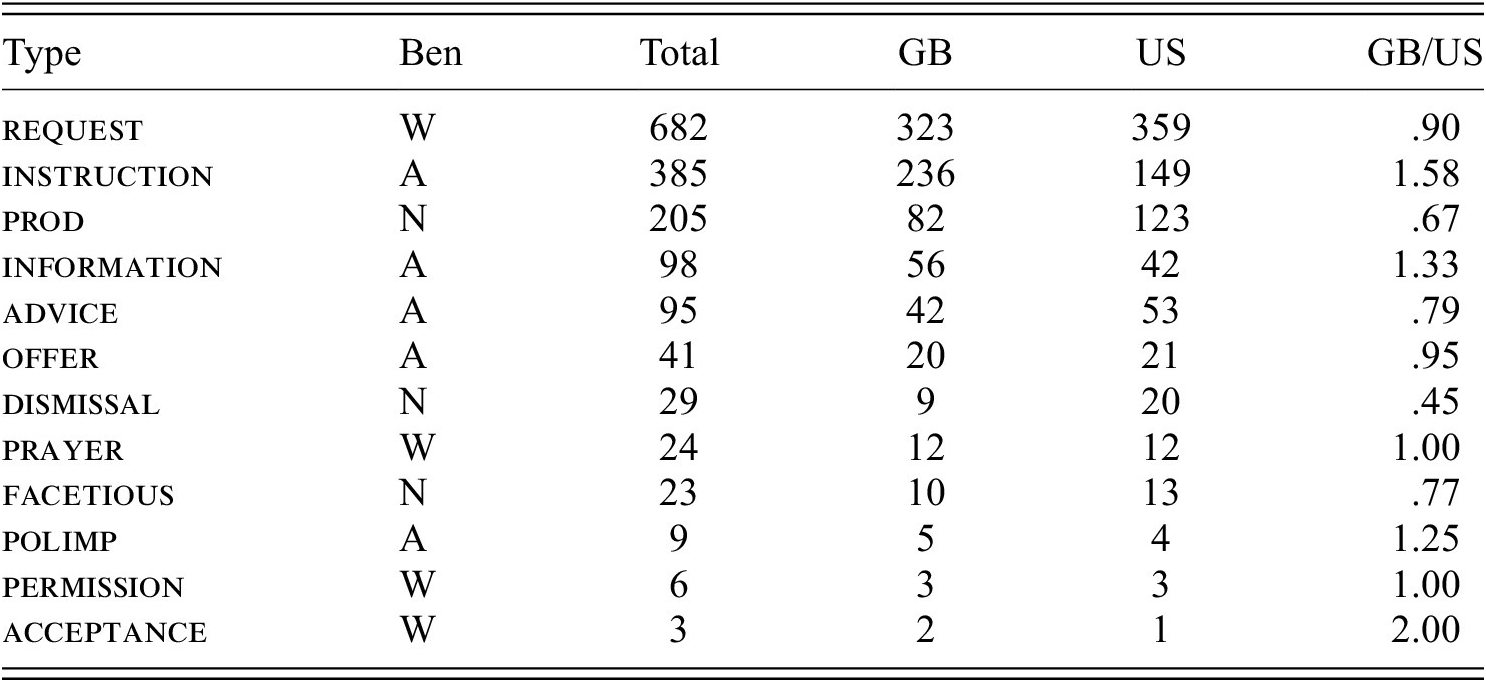Select the PROD type label
Image resolution: width=1486 pixels, height=682 pixels.
click(43, 223)
